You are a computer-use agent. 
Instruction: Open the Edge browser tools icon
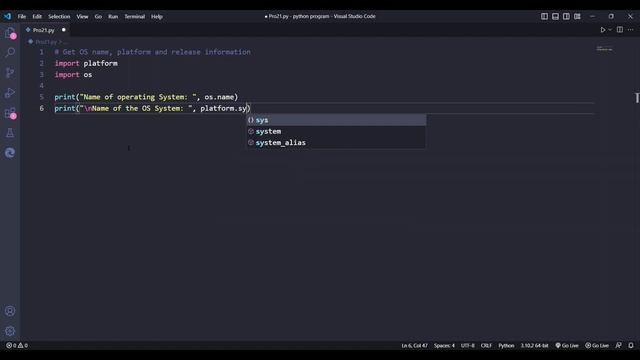point(10,153)
